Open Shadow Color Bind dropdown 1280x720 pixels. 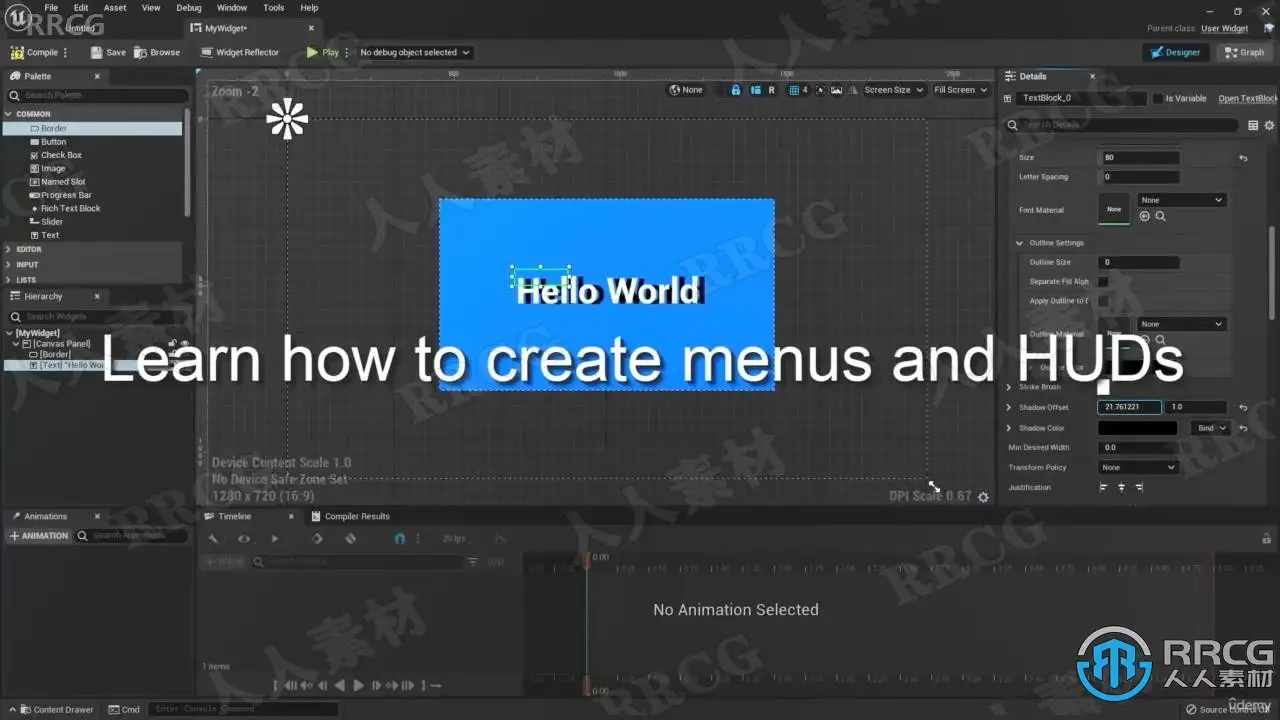point(1210,428)
